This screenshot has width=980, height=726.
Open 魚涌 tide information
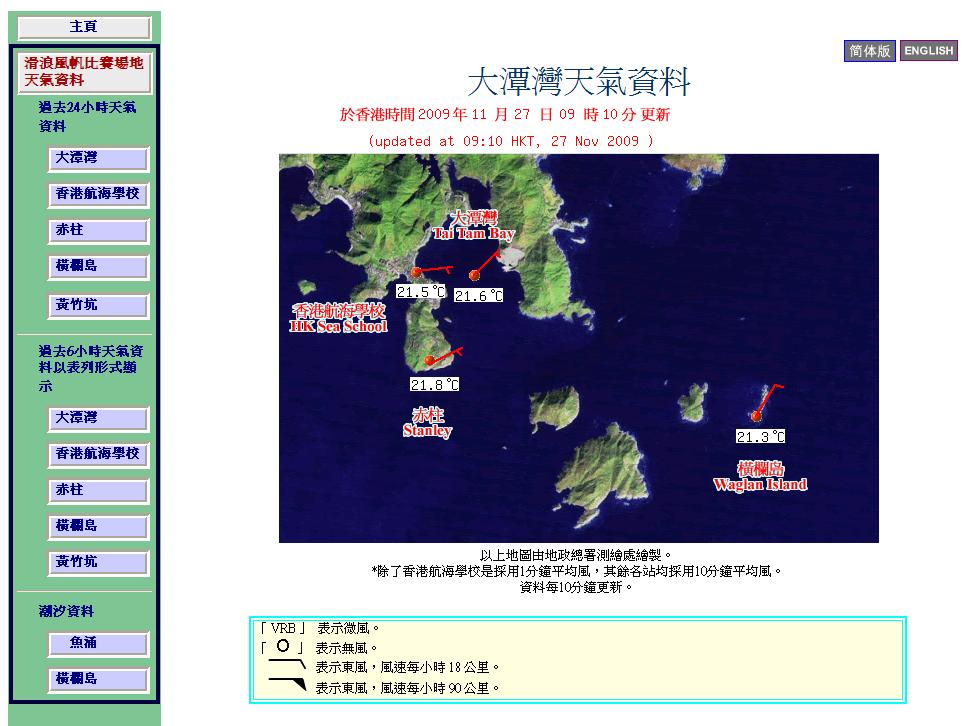[98, 643]
